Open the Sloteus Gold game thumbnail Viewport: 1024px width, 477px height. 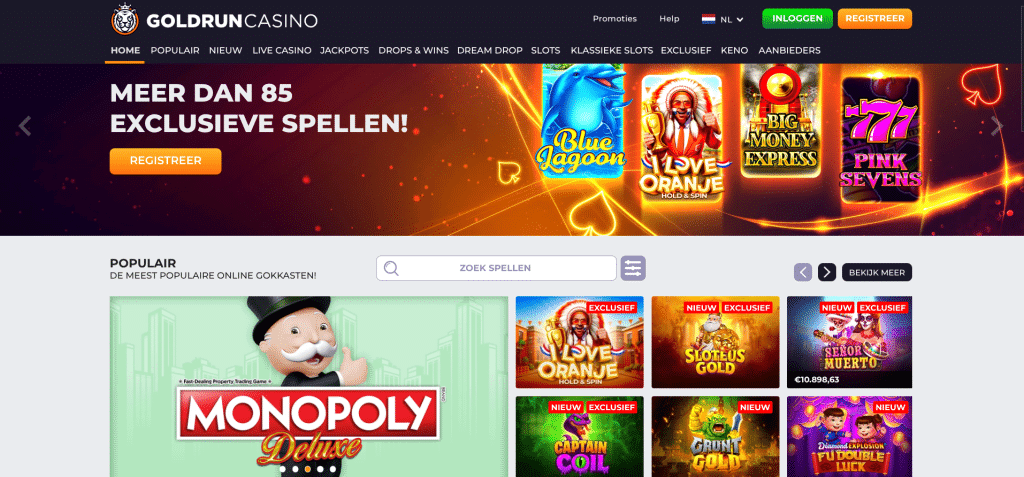click(715, 342)
